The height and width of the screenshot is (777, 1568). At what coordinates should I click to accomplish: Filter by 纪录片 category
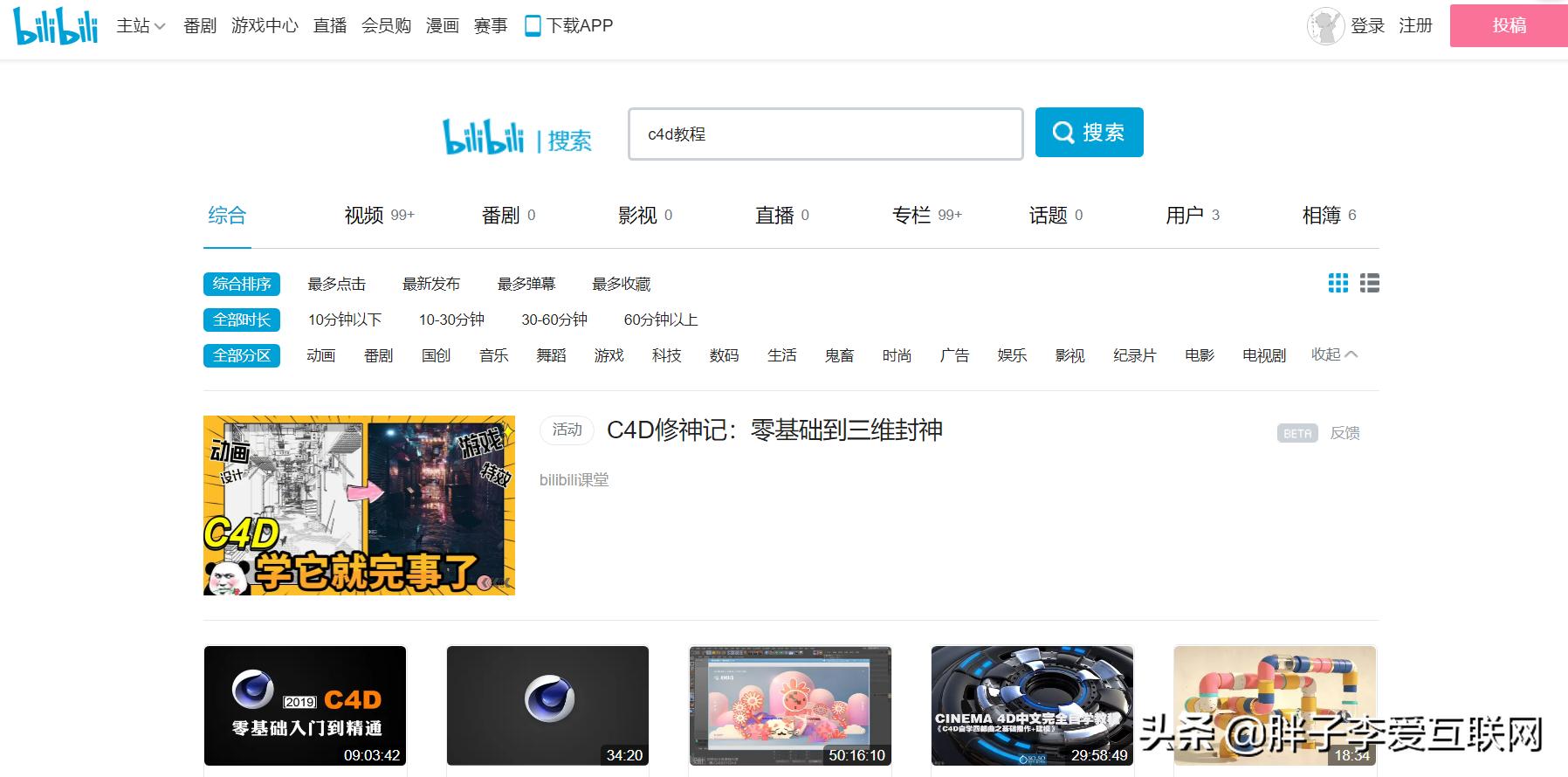coord(1135,355)
